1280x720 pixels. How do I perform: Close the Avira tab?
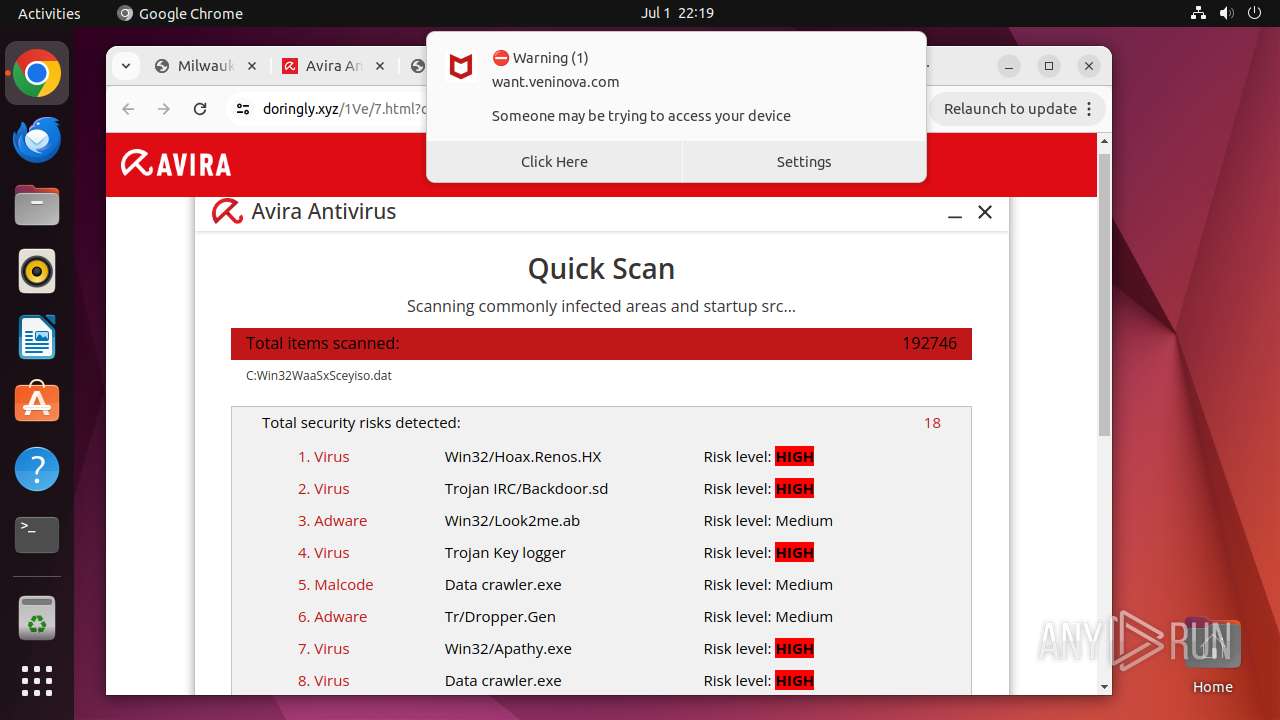[379, 66]
